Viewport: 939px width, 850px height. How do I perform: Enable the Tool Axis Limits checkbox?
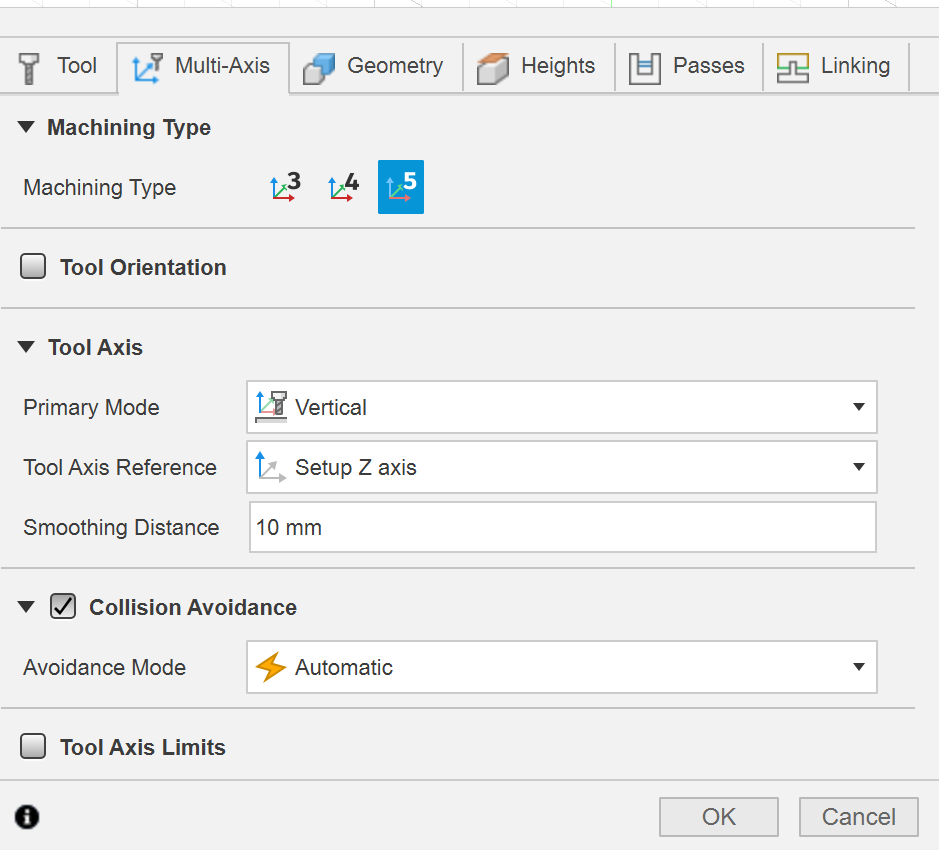pyautogui.click(x=34, y=747)
